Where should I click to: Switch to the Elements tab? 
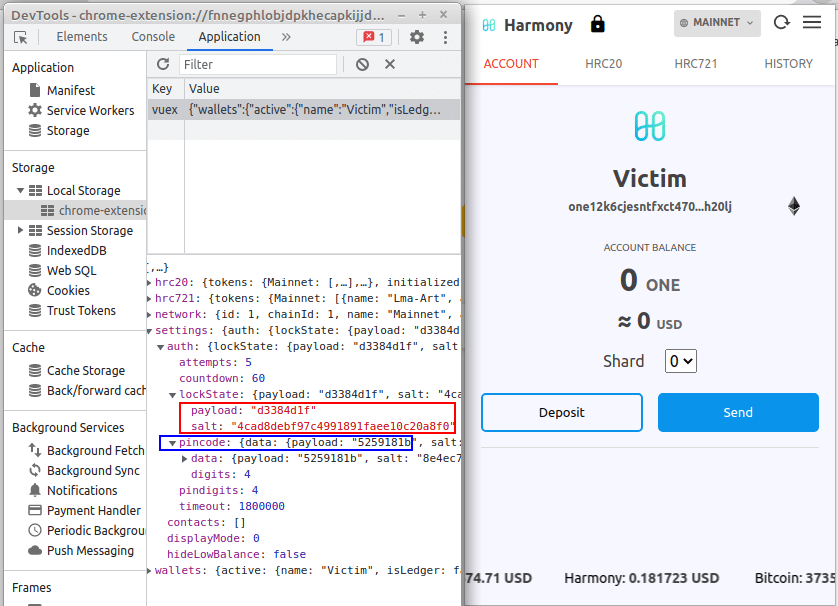82,37
